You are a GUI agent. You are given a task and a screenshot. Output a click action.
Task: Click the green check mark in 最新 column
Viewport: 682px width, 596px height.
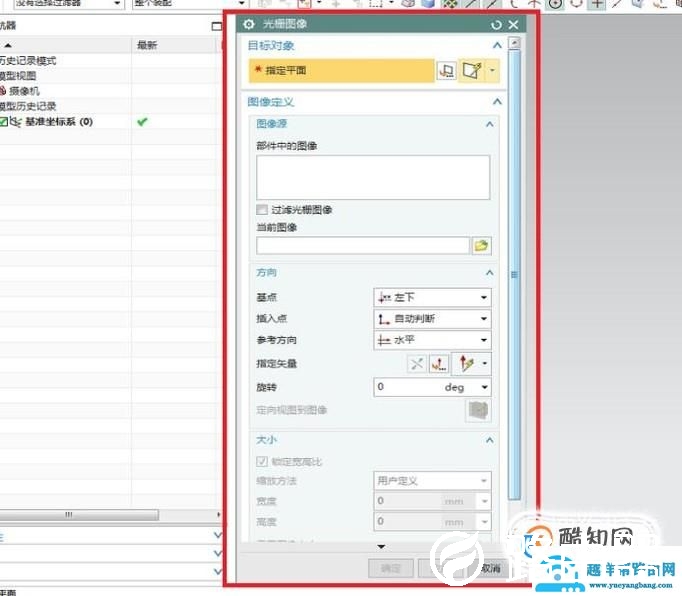(142, 122)
